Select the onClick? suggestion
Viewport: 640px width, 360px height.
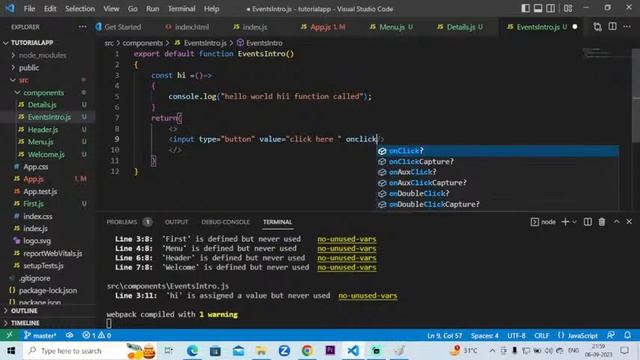[497, 151]
